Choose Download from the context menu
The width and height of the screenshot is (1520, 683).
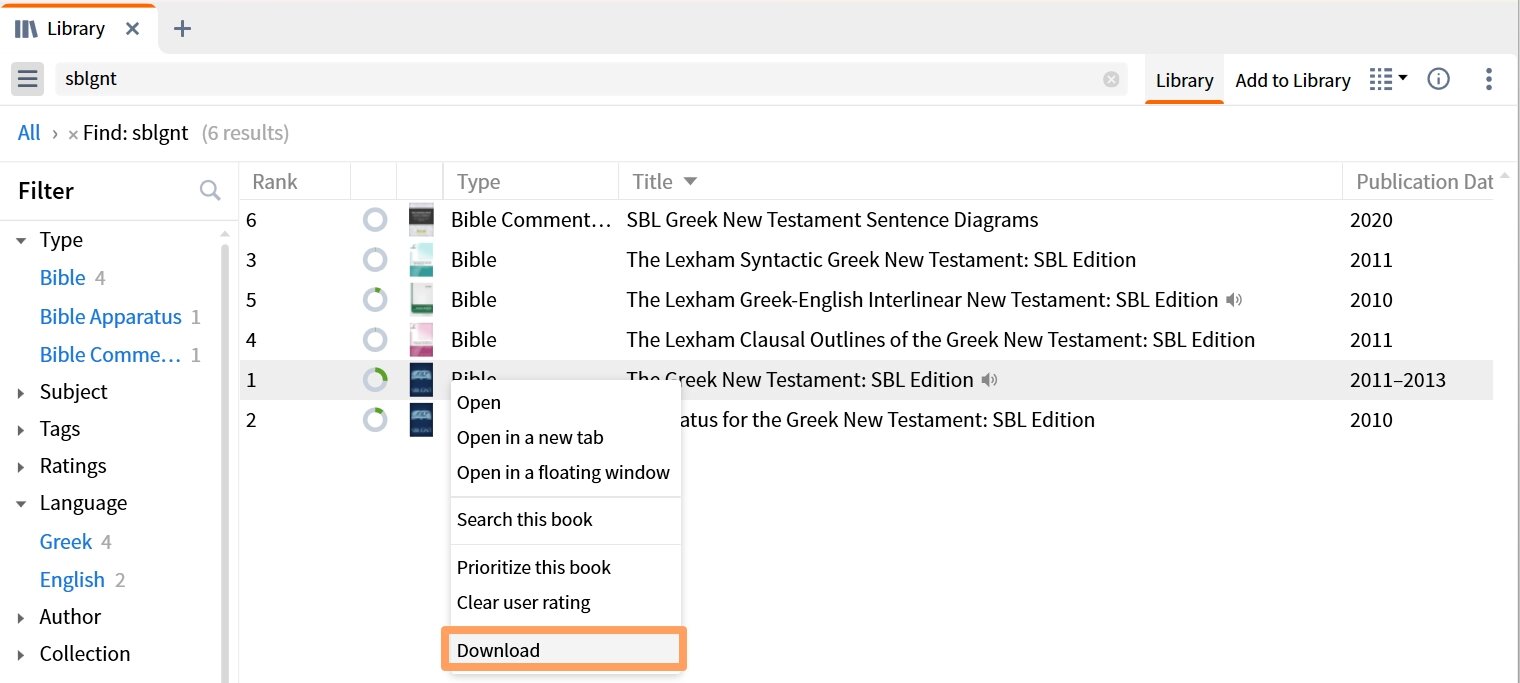pos(565,650)
